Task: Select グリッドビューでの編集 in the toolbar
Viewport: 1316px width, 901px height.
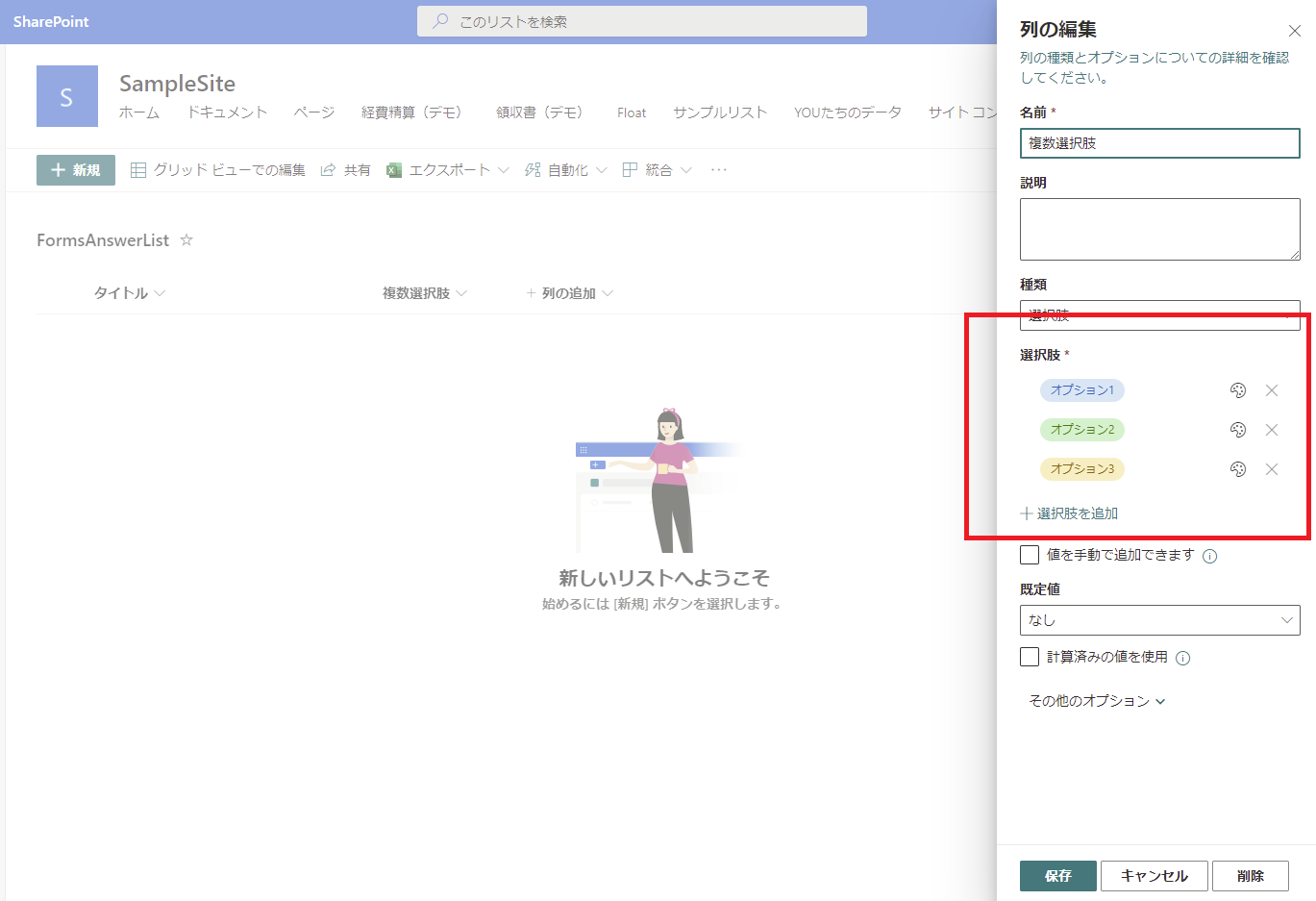Action: (x=139, y=169)
